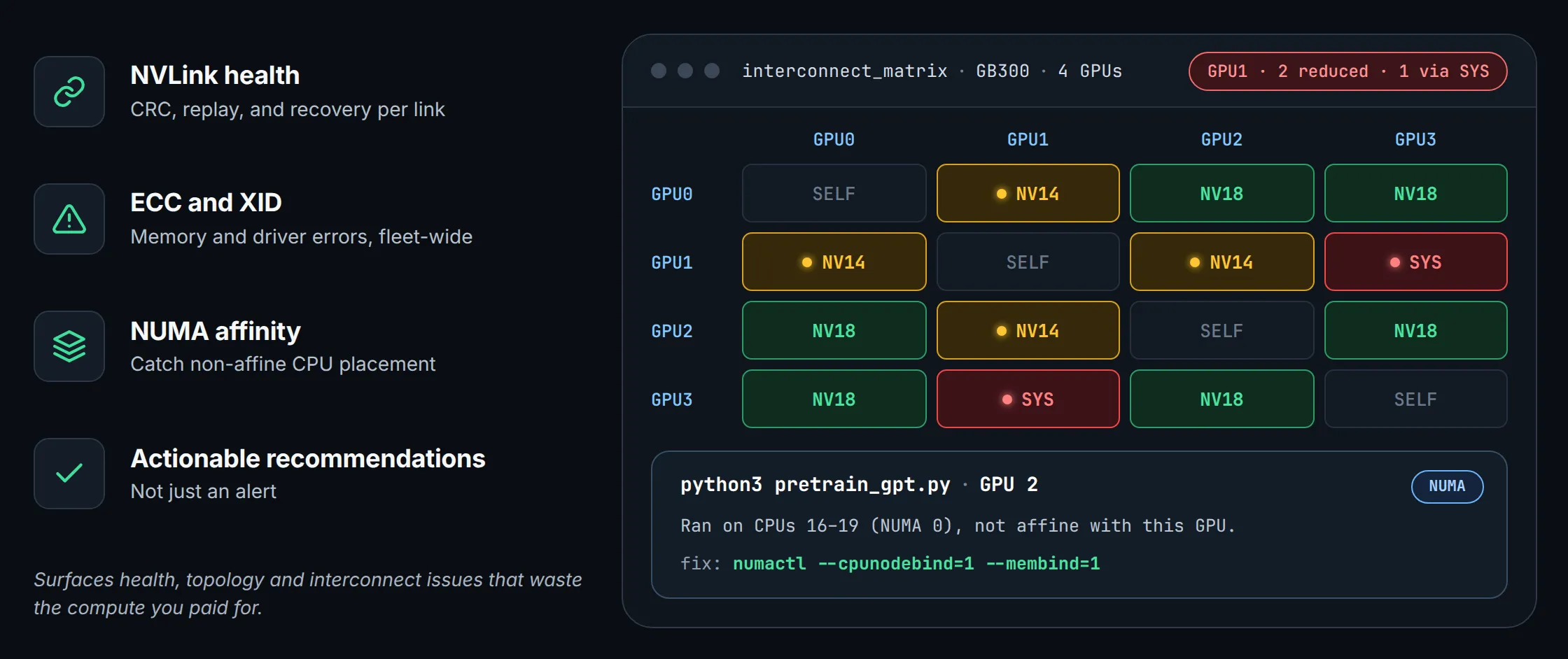Click the NVLink health heading
Screen dimensions: 1568x659
[215, 75]
